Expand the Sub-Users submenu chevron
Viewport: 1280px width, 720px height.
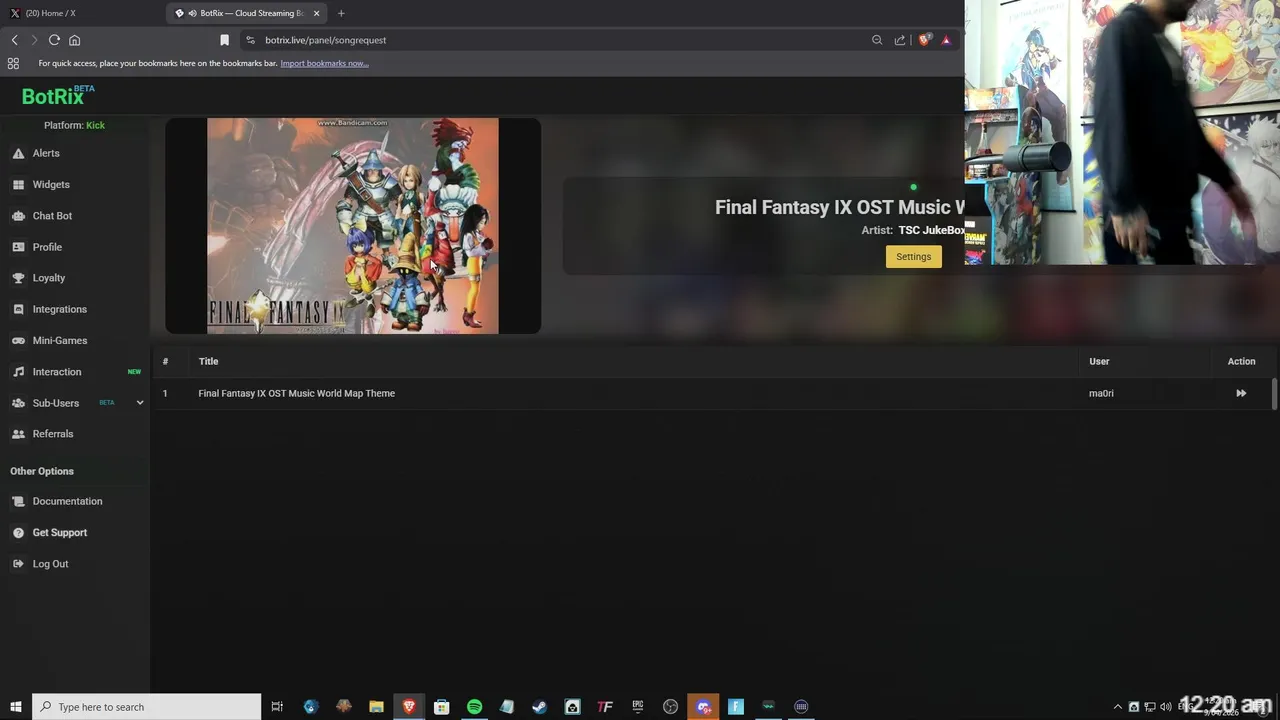140,403
